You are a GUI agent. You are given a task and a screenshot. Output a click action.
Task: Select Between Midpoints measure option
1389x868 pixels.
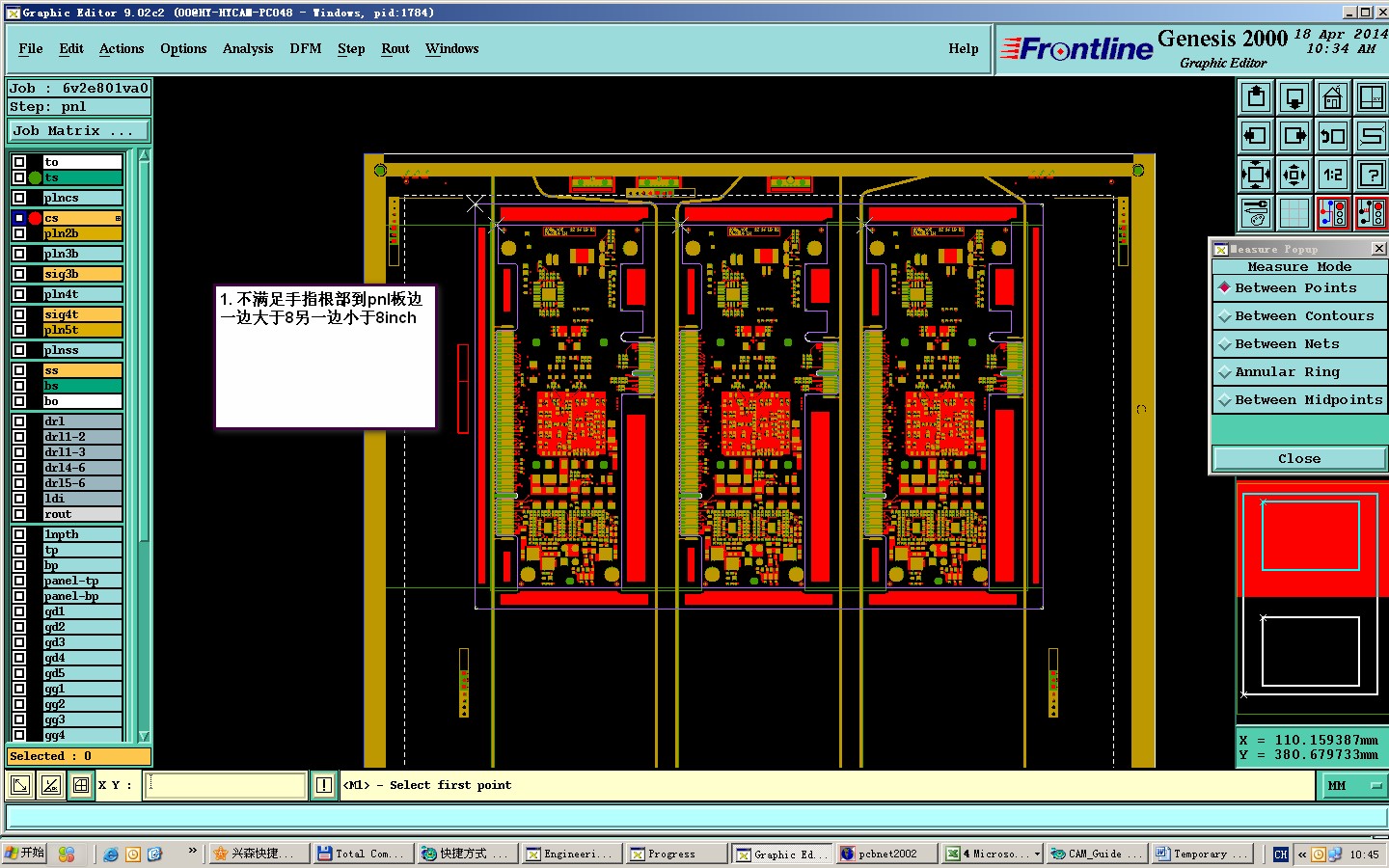click(x=1299, y=399)
